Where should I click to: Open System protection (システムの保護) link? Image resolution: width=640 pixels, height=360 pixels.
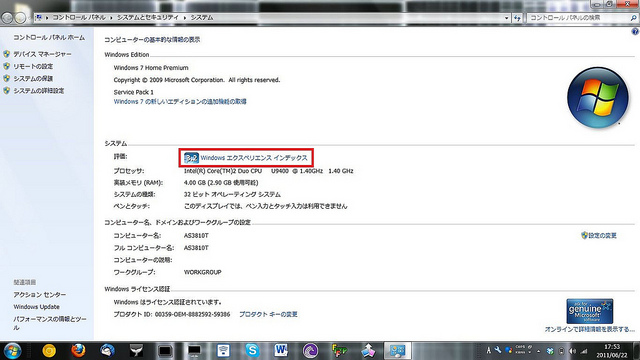[x=33, y=79]
